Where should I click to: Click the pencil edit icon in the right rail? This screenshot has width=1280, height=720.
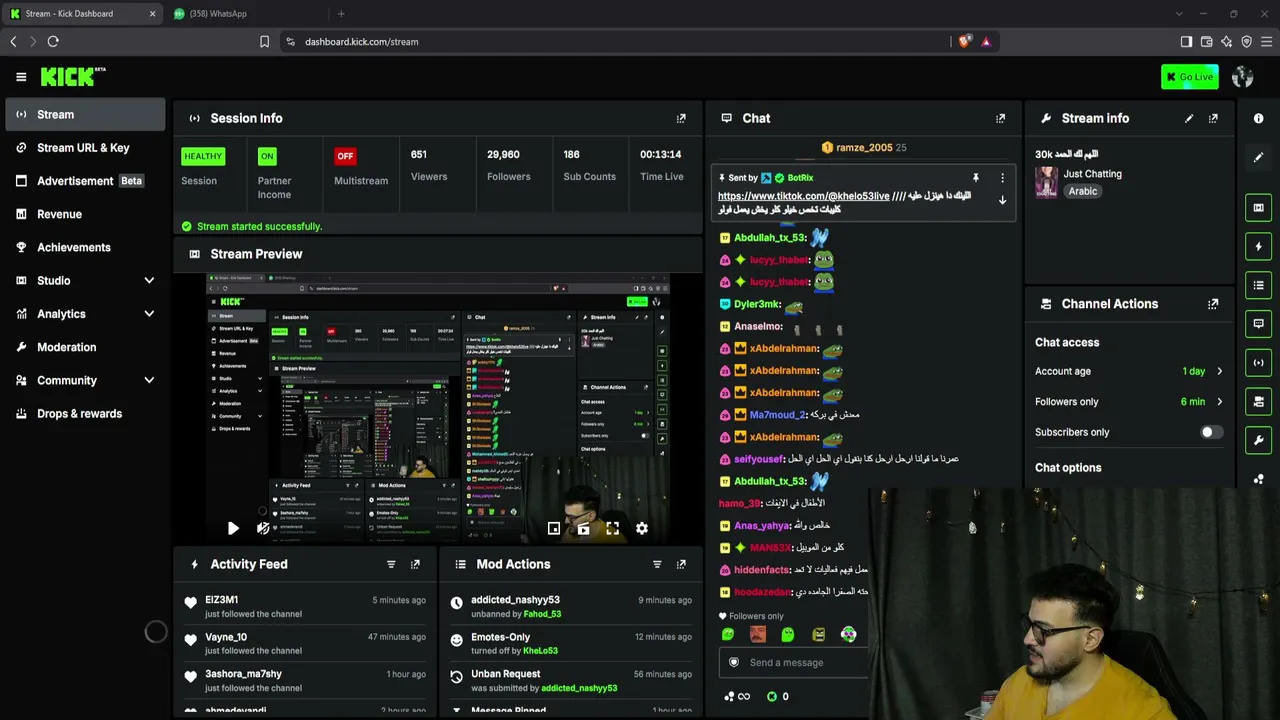[x=1259, y=157]
